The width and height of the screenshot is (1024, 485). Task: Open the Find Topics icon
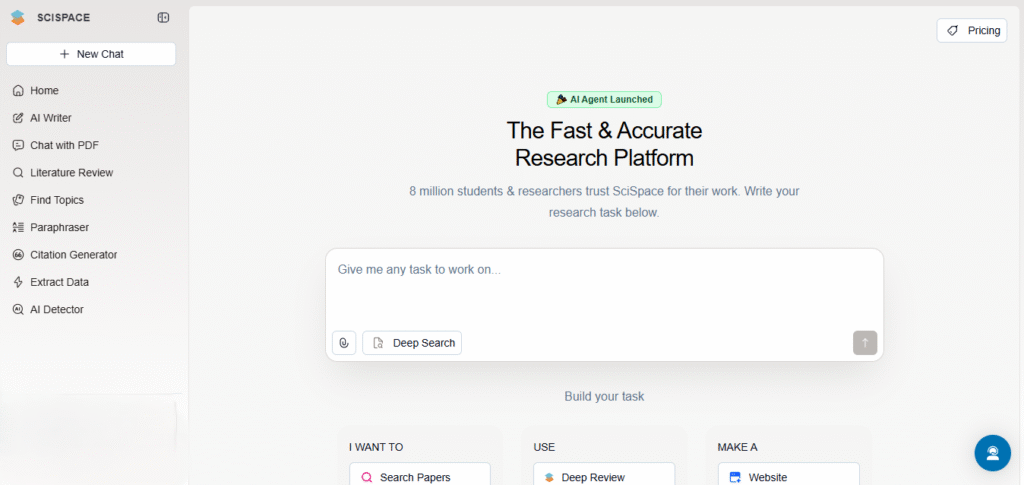(x=18, y=200)
